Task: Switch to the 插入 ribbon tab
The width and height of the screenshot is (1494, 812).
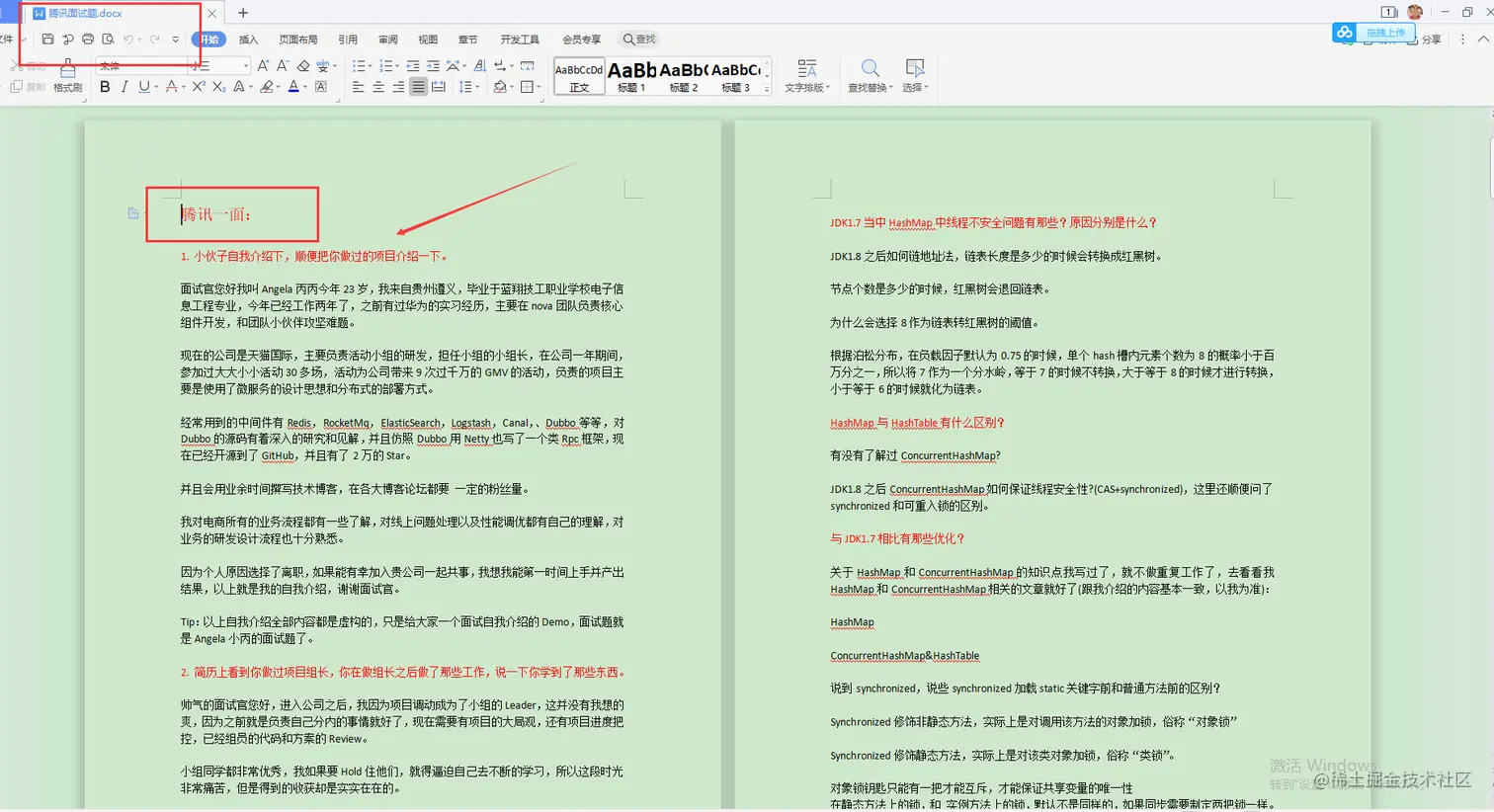Action: (249, 40)
